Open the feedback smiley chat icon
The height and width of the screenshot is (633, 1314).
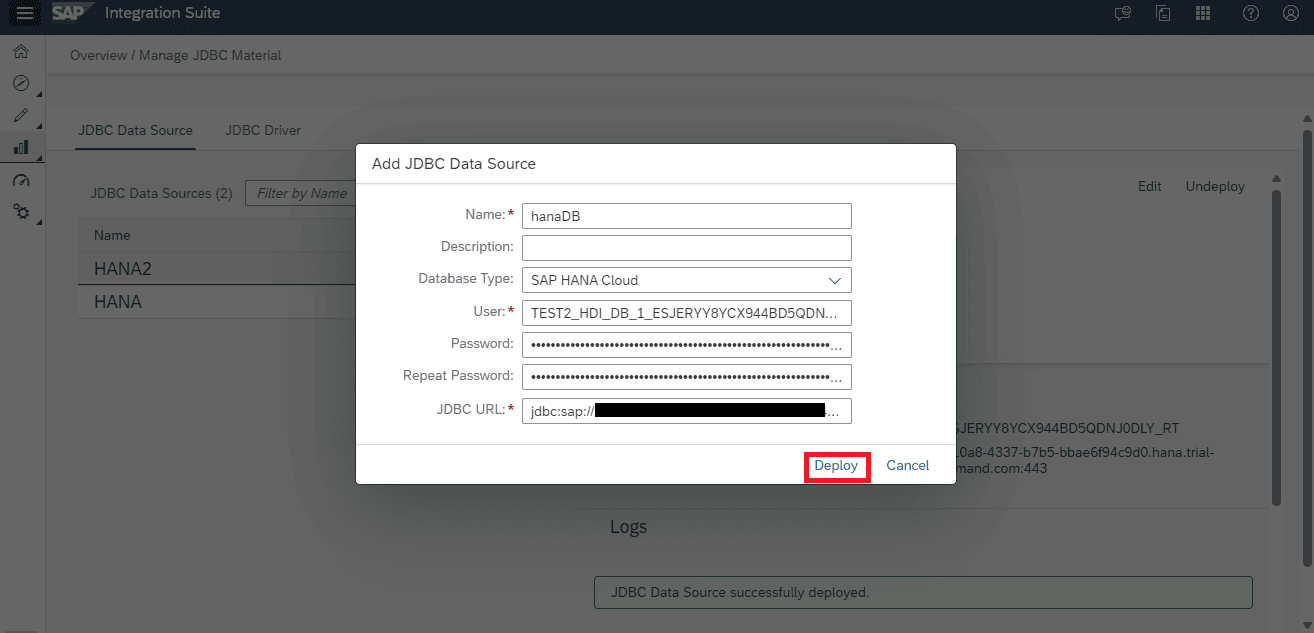tap(1123, 13)
